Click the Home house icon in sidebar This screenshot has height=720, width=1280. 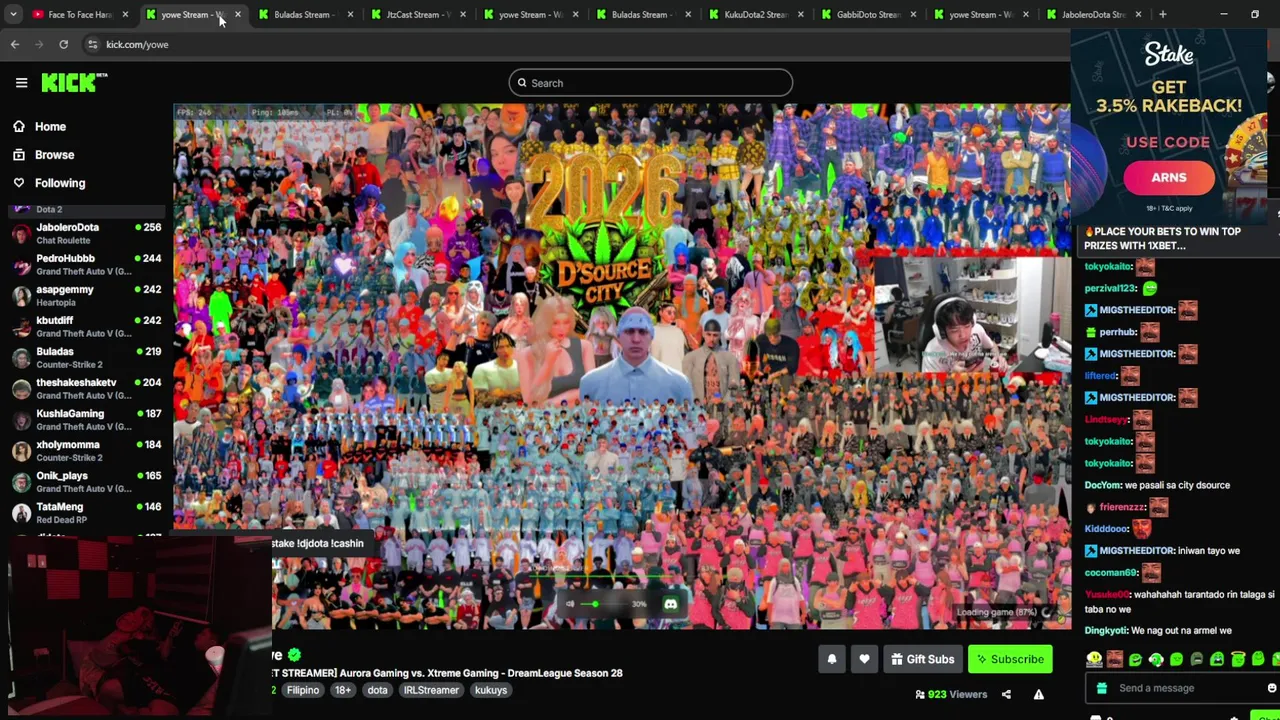[x=19, y=127]
